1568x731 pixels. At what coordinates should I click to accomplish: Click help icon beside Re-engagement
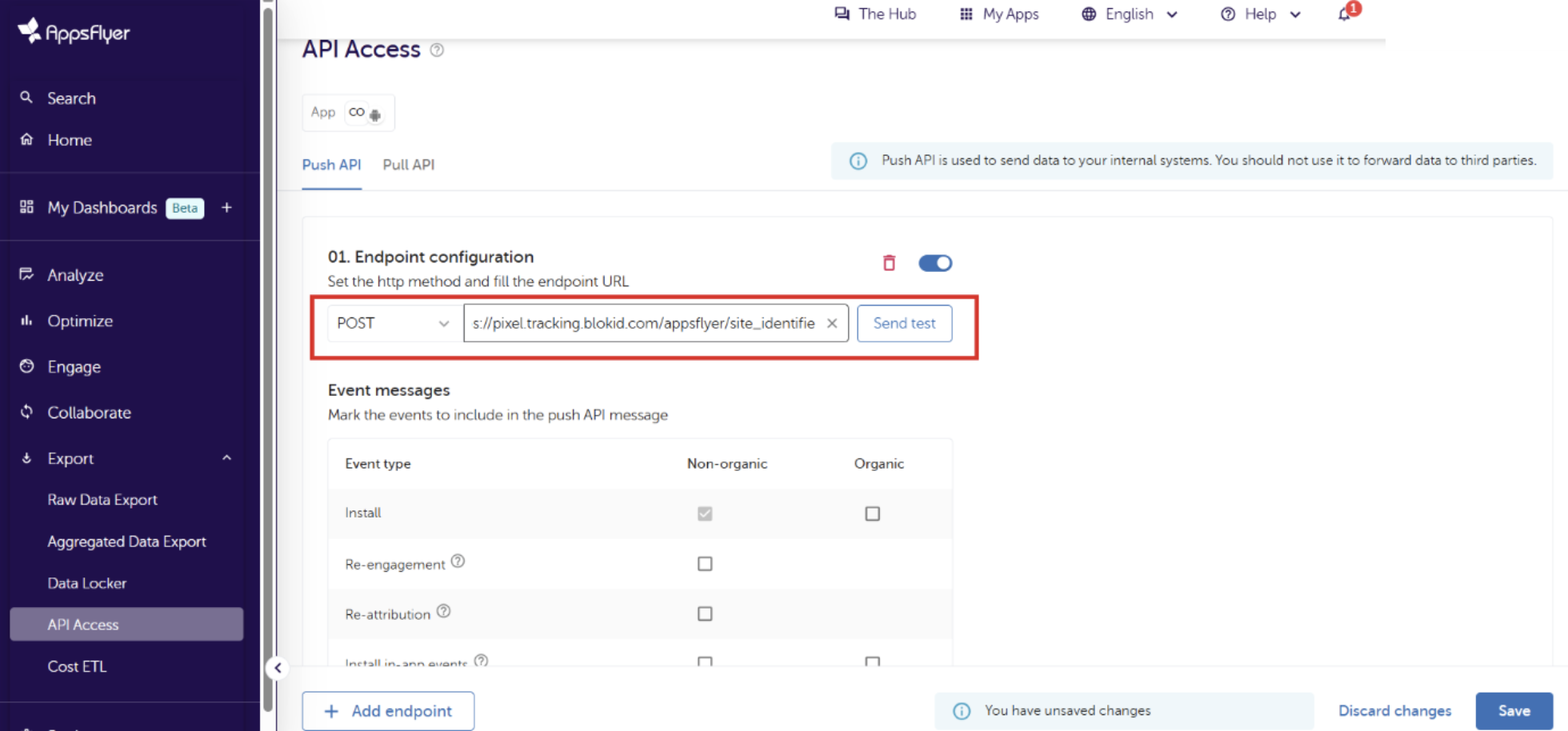click(458, 561)
